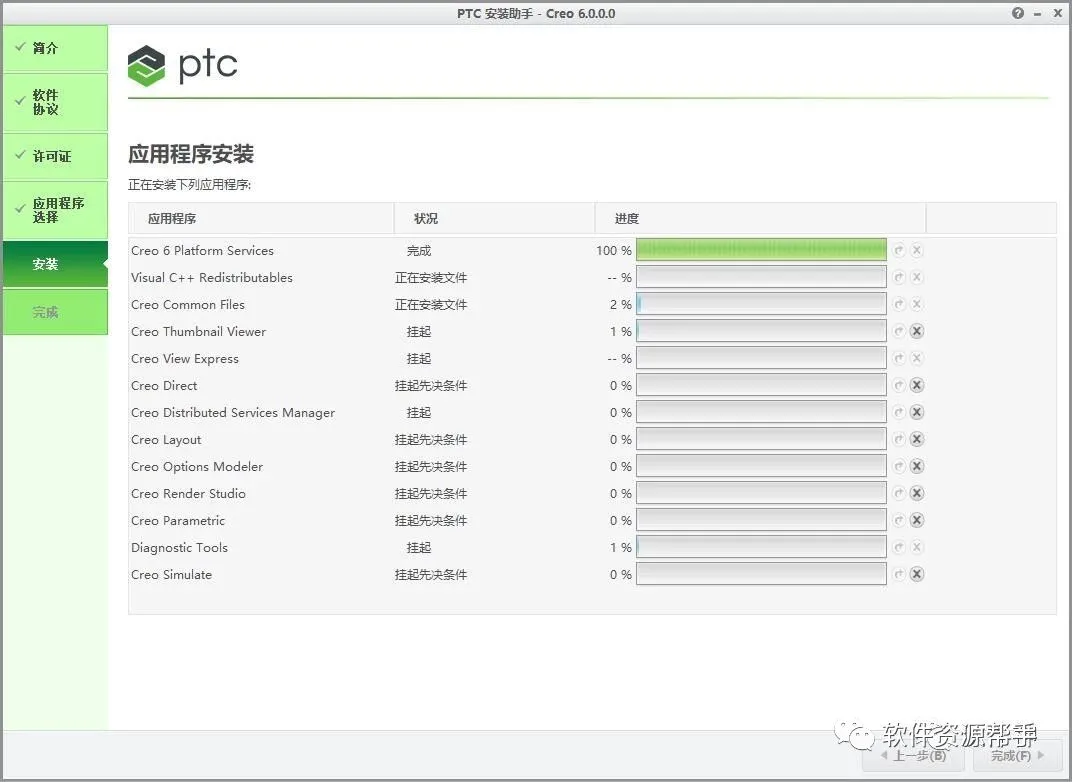Viewport: 1072px width, 782px height.
Task: Open the 软件协议 step in sidebar
Action: pos(55,102)
